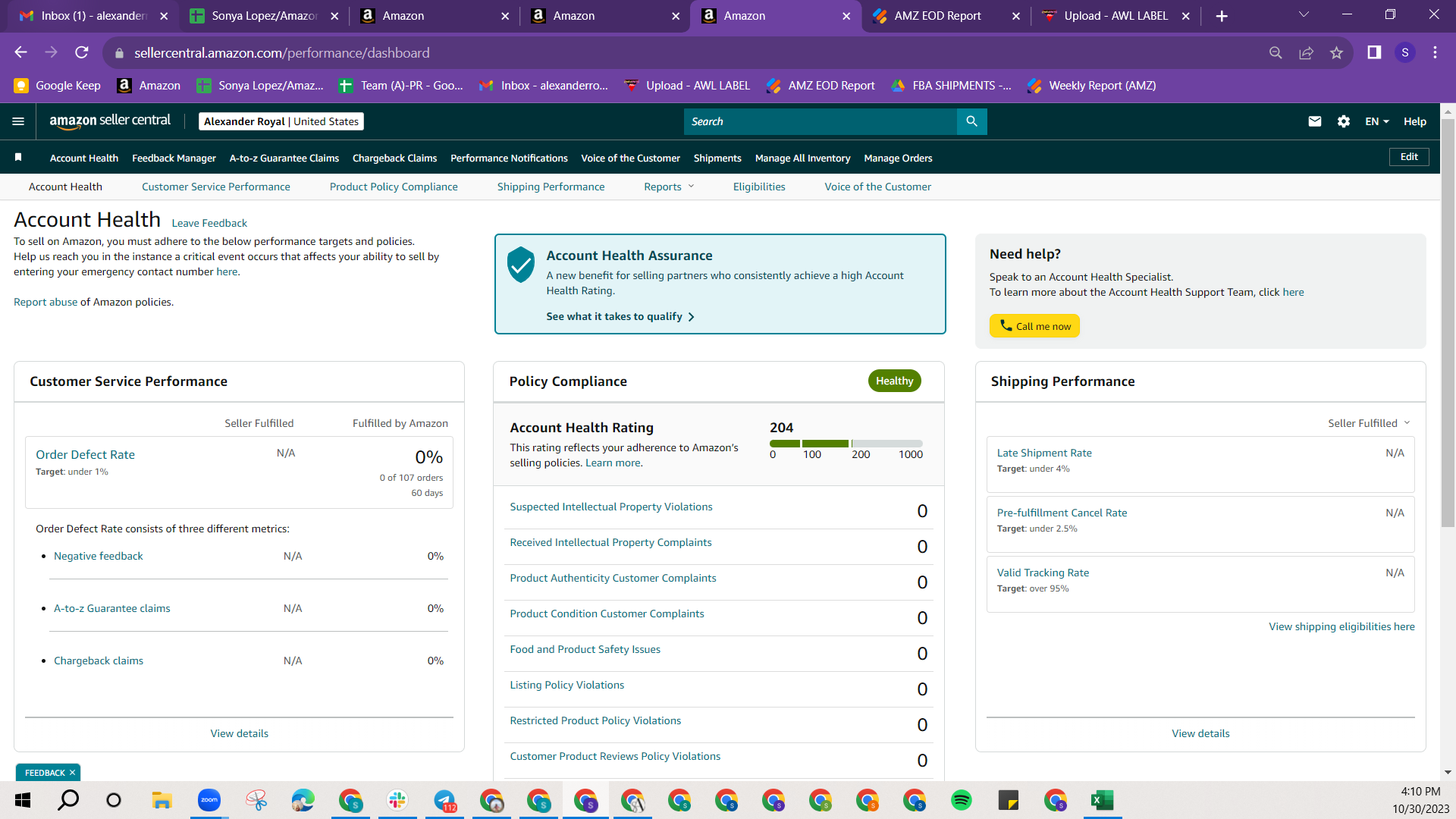
Task: Open Slack from the taskbar
Action: tap(397, 800)
